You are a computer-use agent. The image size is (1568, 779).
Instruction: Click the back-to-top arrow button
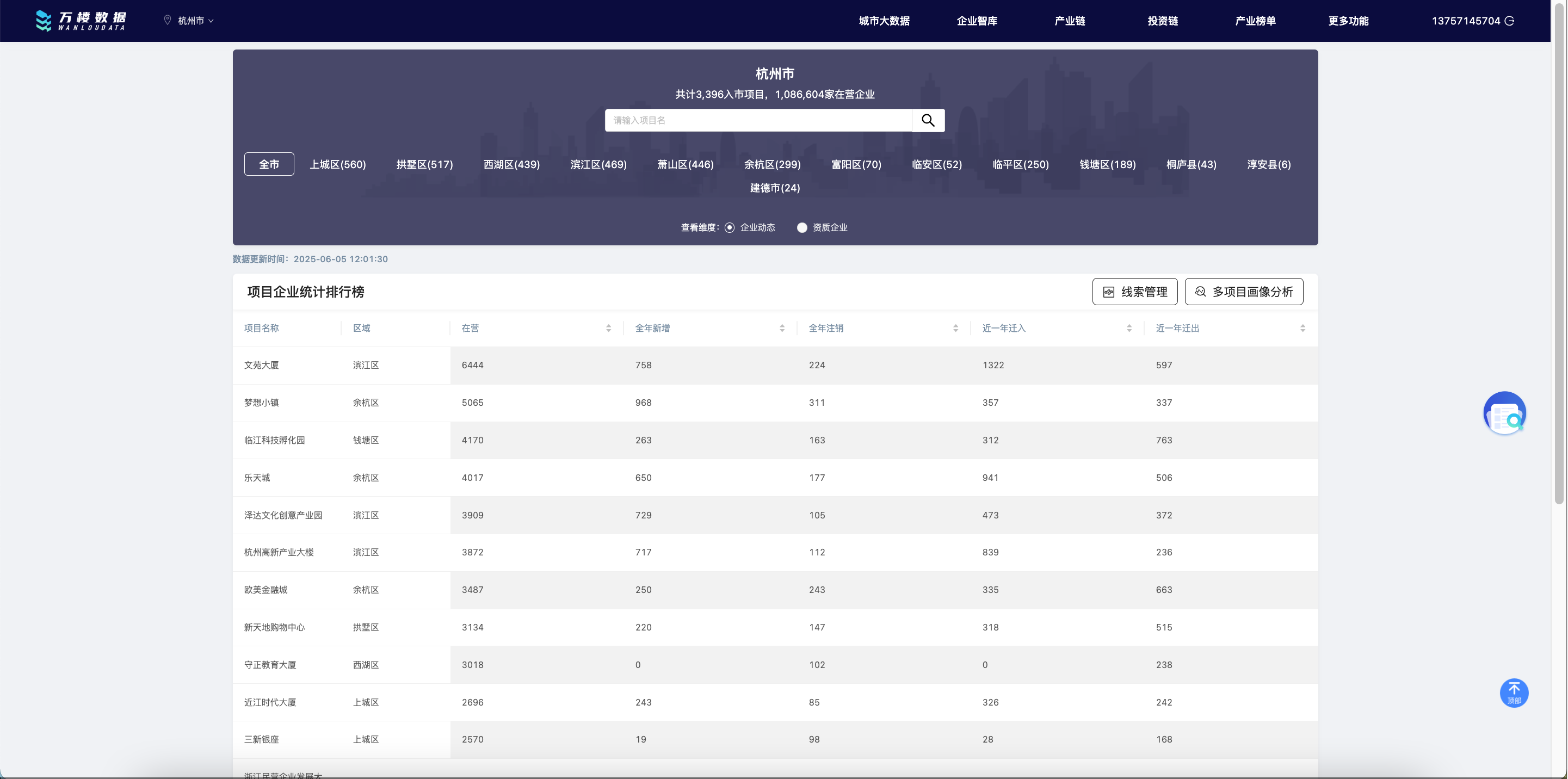1514,693
